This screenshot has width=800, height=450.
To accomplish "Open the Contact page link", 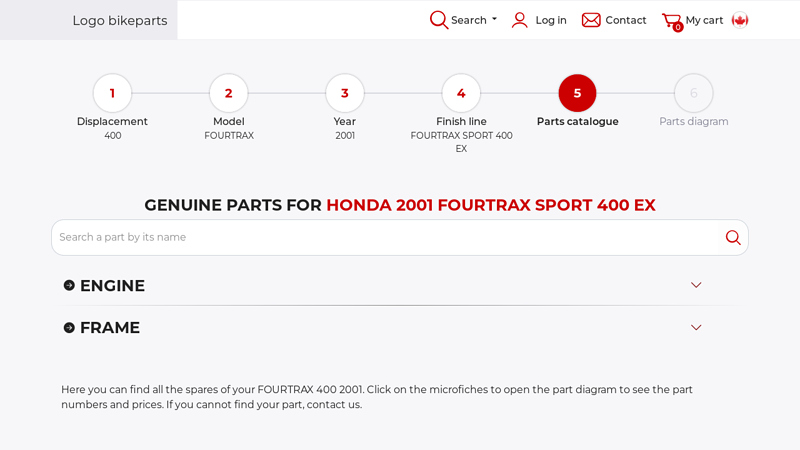I will [x=626, y=20].
